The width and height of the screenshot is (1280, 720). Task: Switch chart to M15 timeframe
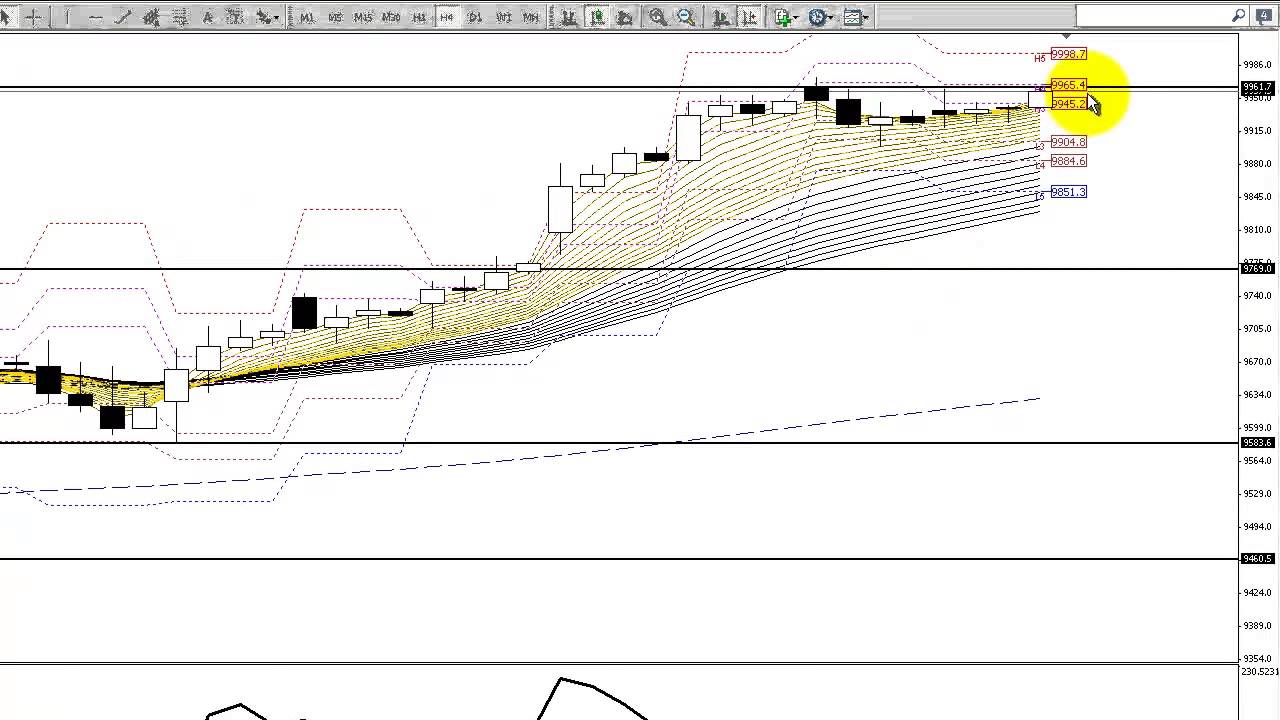[x=363, y=17]
